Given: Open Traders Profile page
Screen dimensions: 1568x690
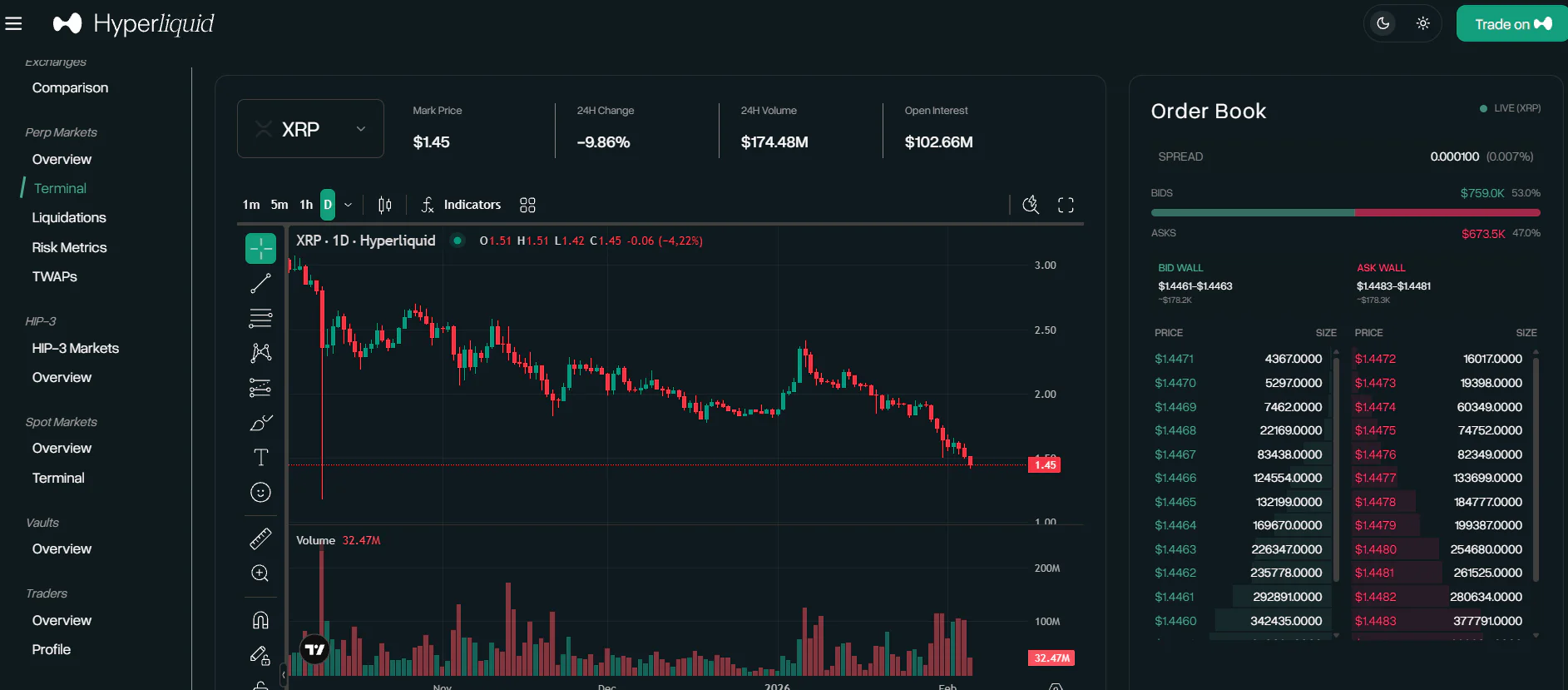Looking at the screenshot, I should click(x=51, y=649).
